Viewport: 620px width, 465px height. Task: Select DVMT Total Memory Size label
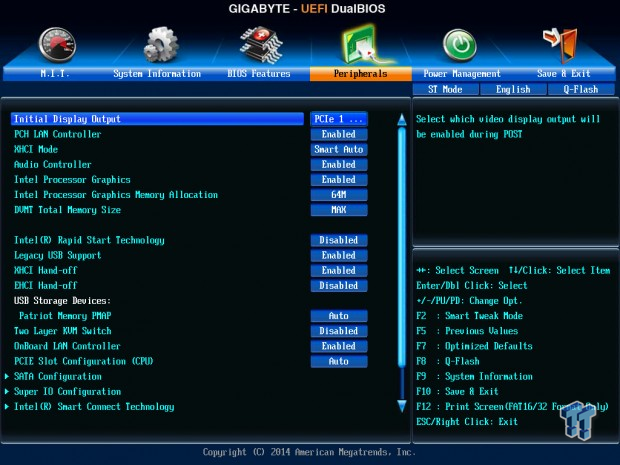point(67,210)
